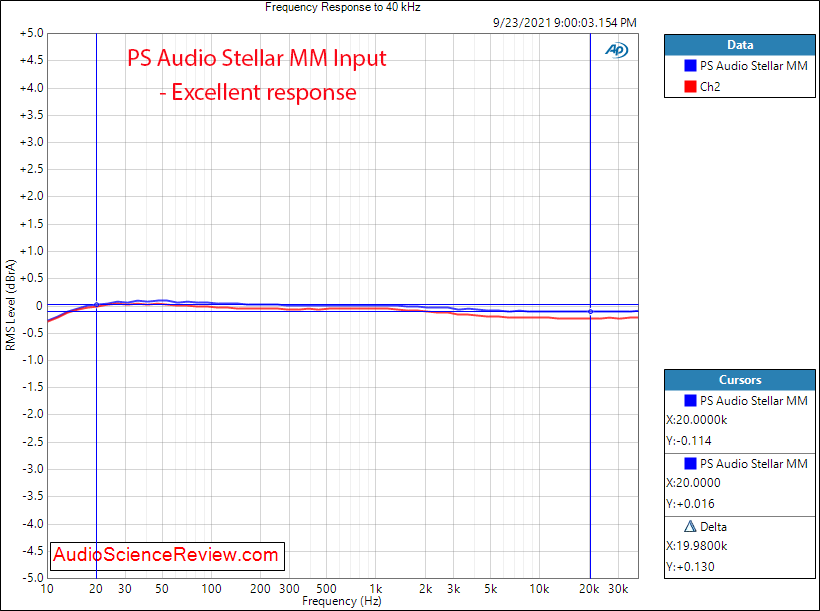Click the blue swatch beside PS Audio Stellar MM in Data legend
The height and width of the screenshot is (611, 820).
tap(690, 65)
